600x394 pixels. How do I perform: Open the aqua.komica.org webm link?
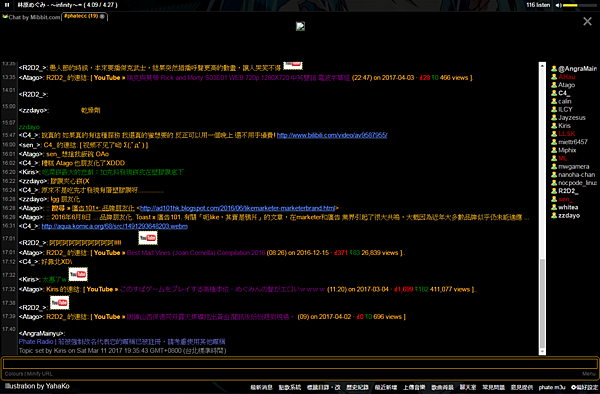114,226
